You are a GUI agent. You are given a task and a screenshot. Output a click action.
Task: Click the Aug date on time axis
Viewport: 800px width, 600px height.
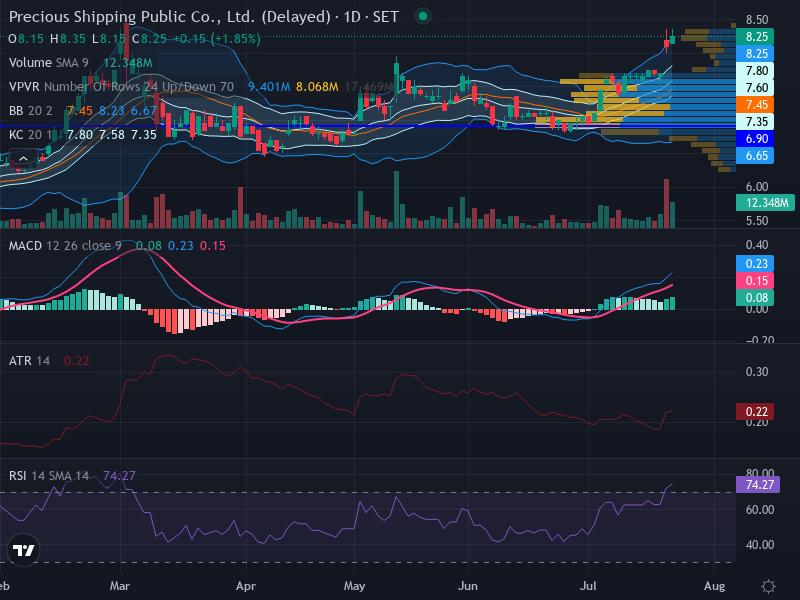[x=714, y=586]
